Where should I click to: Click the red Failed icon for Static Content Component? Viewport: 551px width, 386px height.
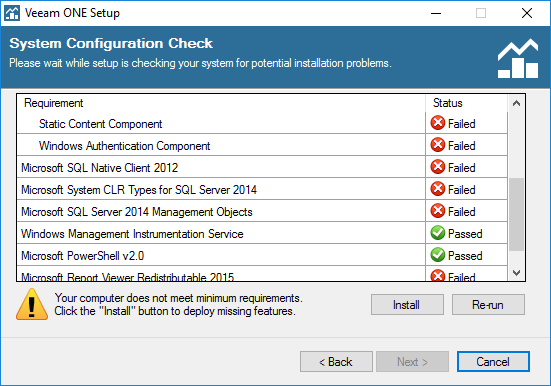[x=437, y=123]
